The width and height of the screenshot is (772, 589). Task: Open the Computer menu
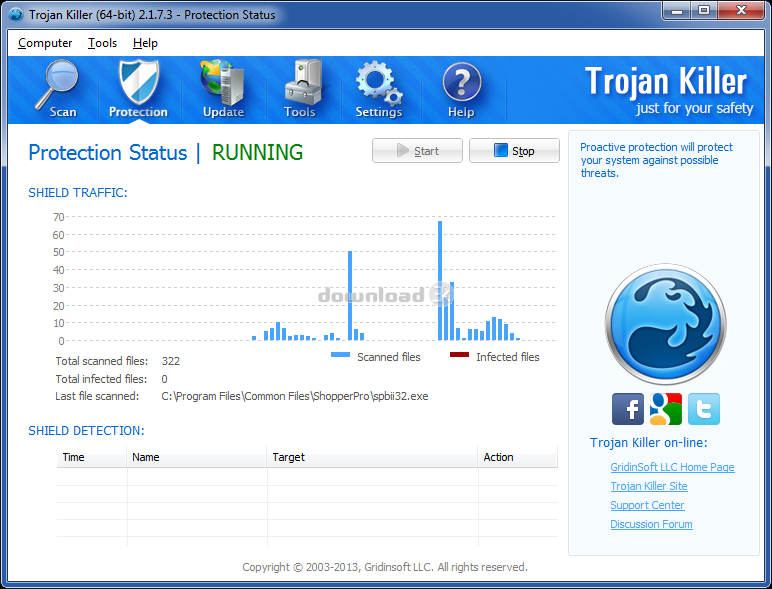click(x=45, y=43)
